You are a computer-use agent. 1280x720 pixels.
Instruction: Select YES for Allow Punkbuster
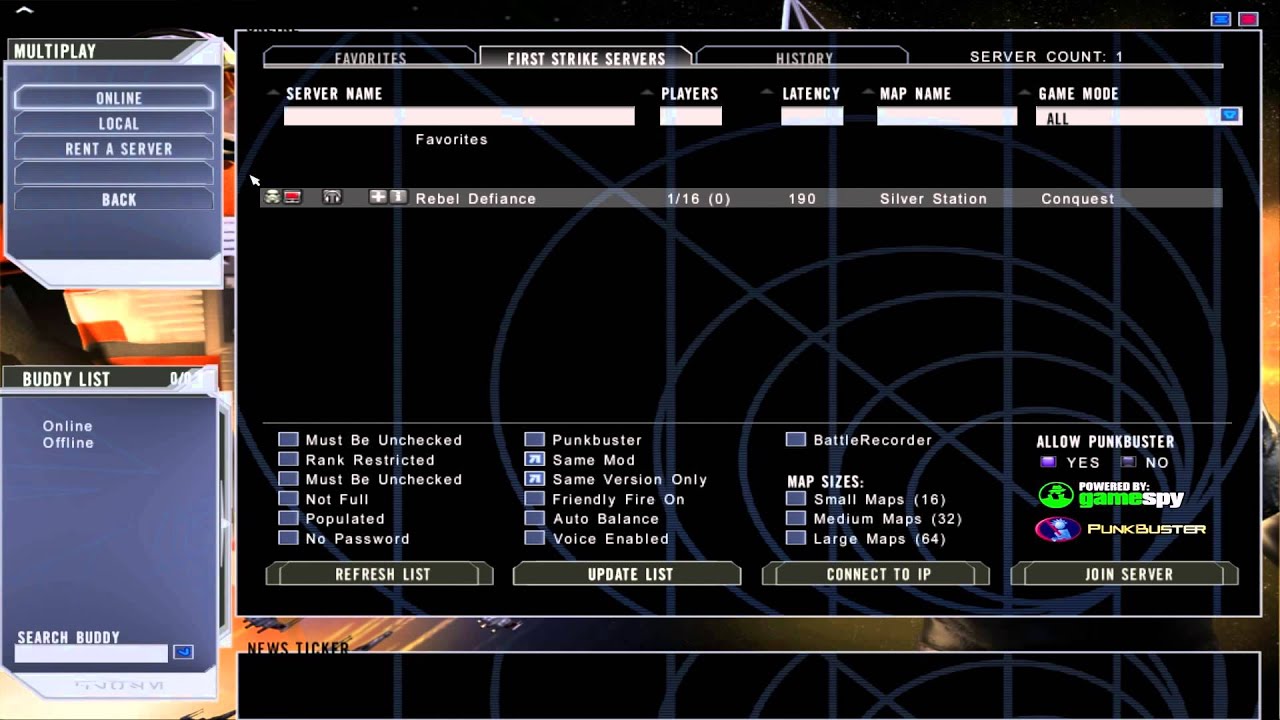[x=1048, y=462]
